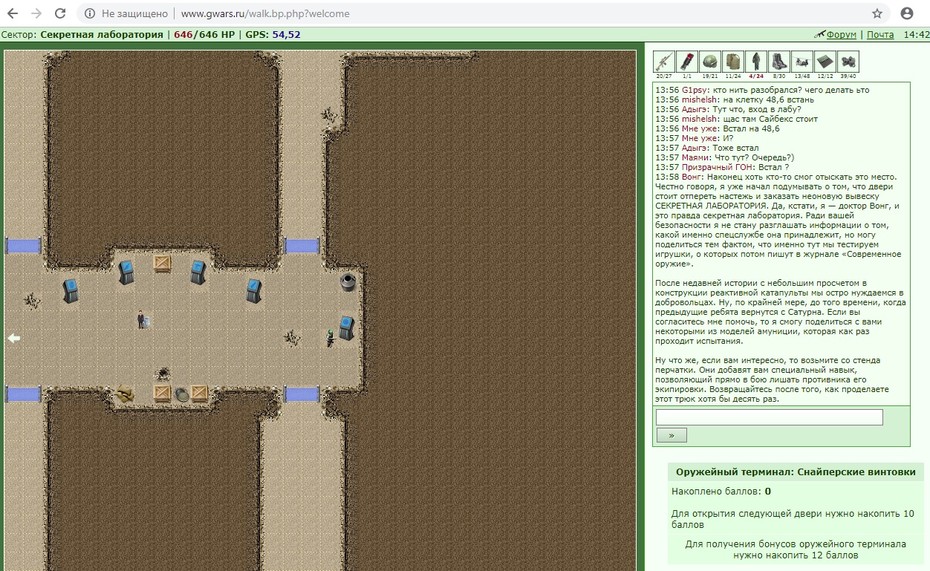Bookmark page with the star icon
Viewport: 930px width, 571px height.
[x=877, y=13]
